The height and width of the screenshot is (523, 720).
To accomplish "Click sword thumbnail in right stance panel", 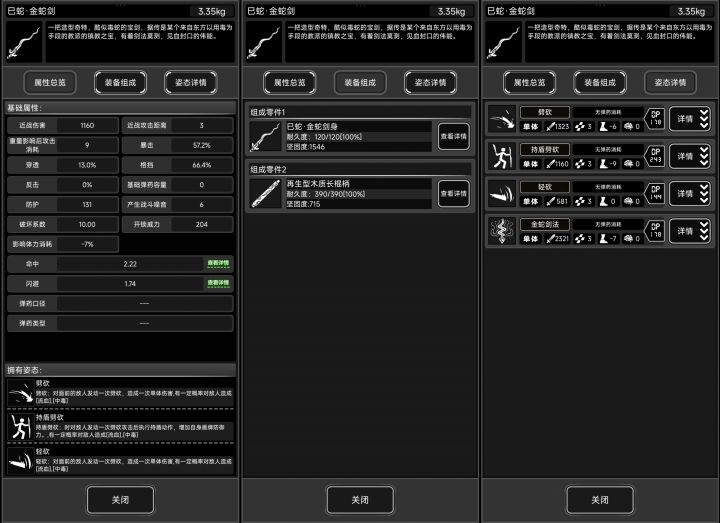I will tap(503, 42).
